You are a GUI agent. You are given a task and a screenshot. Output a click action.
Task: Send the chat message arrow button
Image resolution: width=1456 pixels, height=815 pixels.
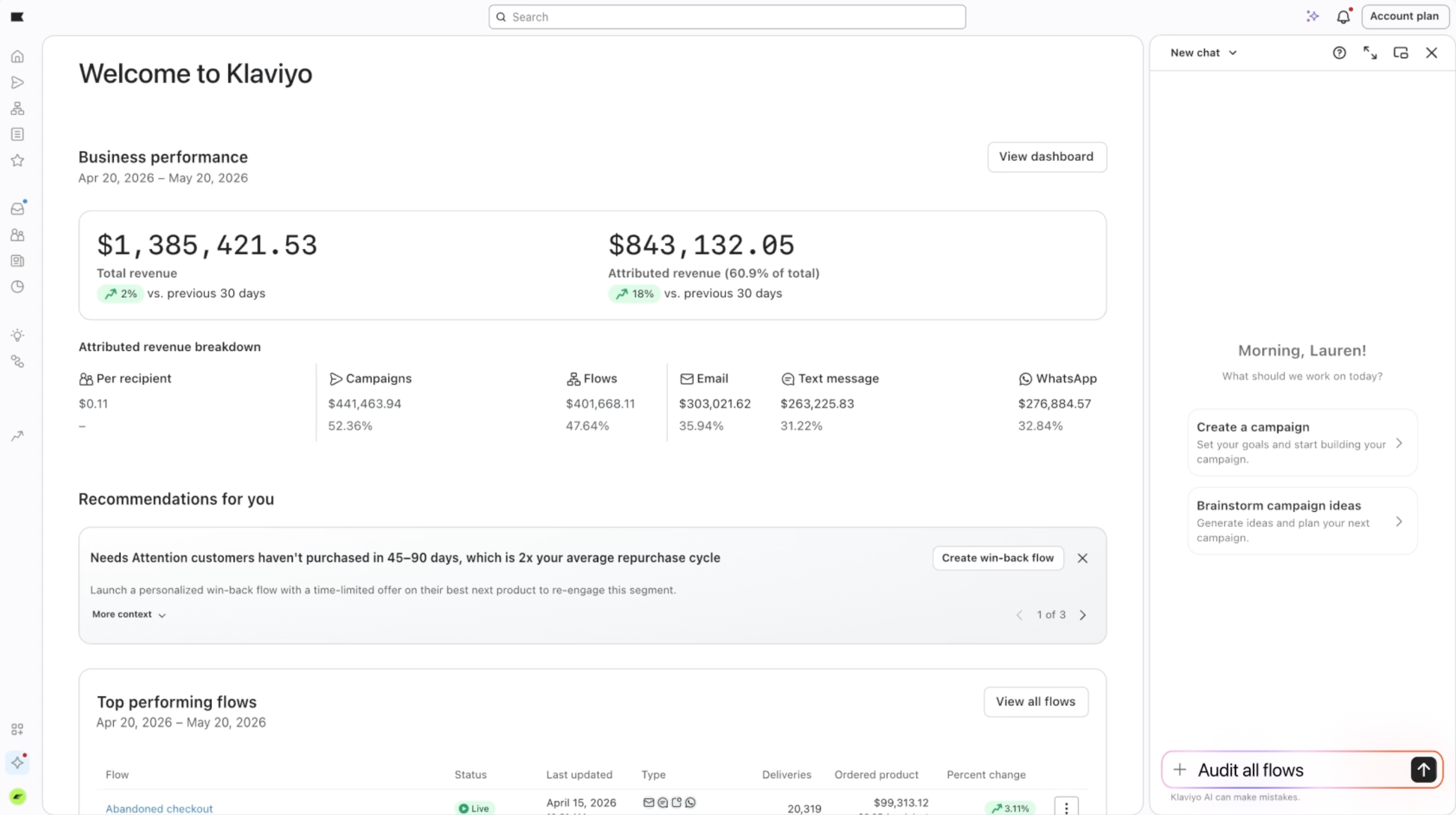pos(1423,769)
